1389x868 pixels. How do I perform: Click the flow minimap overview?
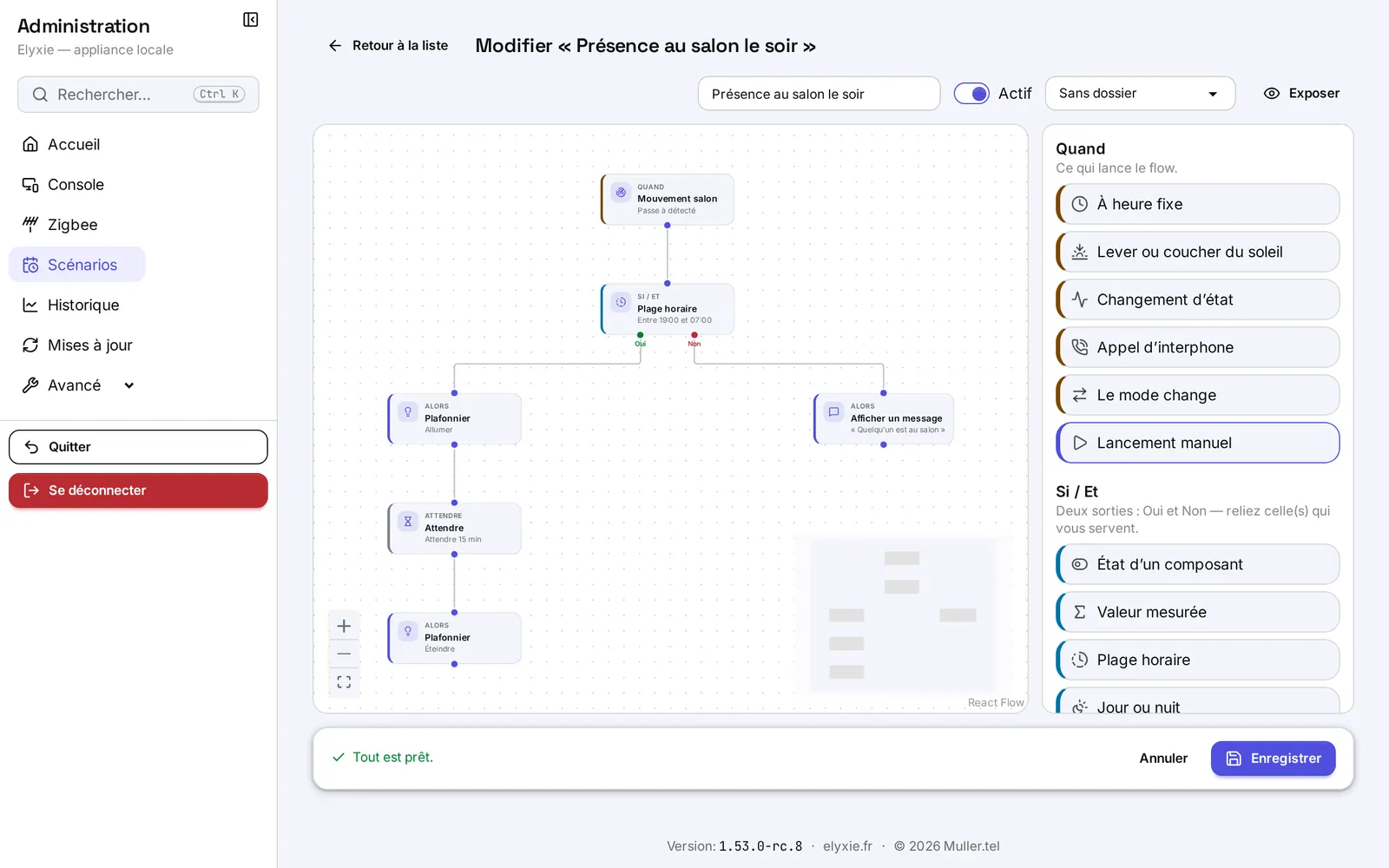click(902, 615)
